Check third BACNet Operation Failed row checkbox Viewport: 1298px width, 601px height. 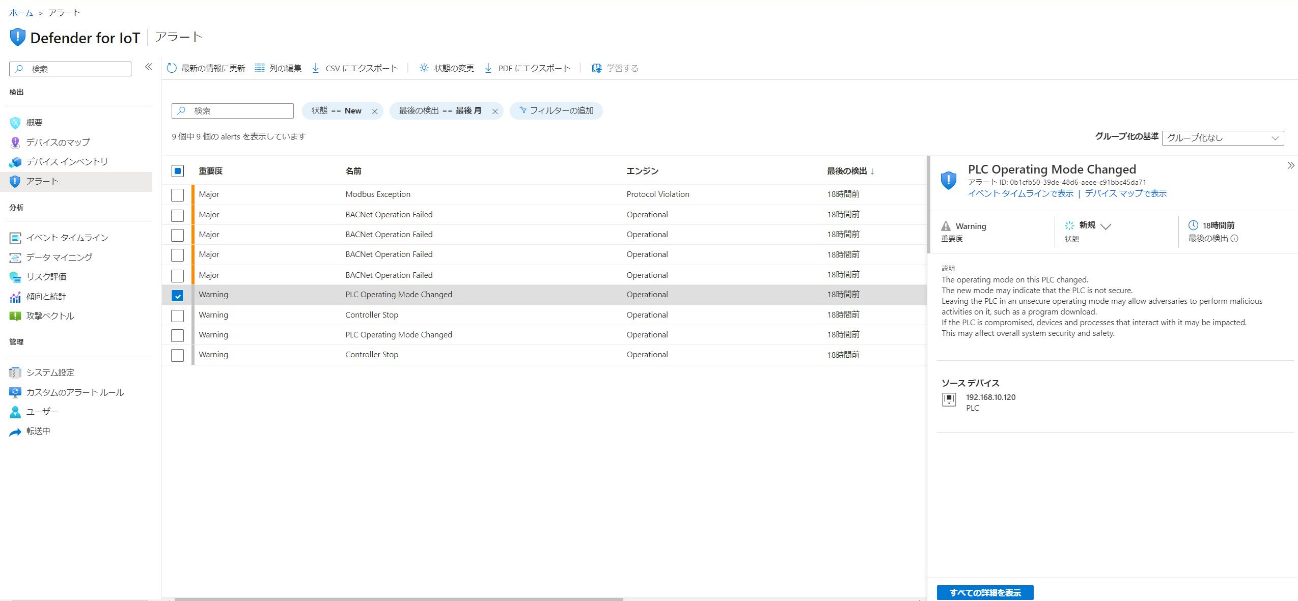point(178,254)
